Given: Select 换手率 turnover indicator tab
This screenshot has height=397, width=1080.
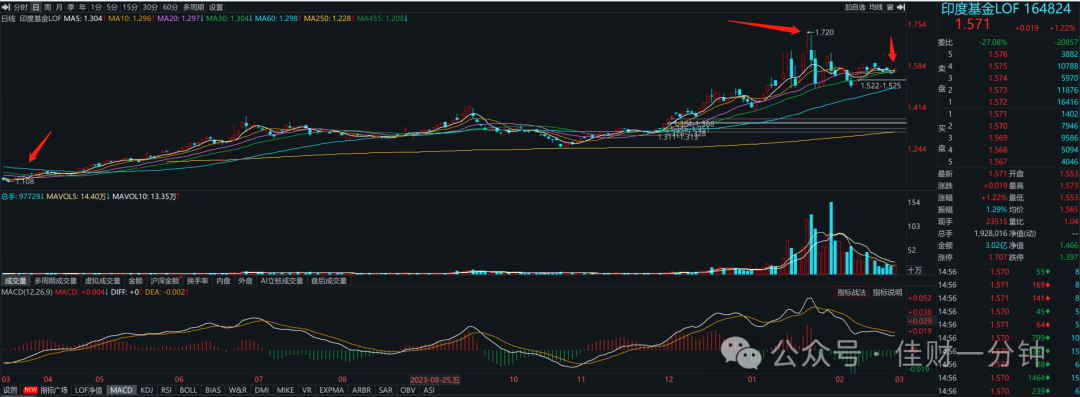Looking at the screenshot, I should 197,281.
